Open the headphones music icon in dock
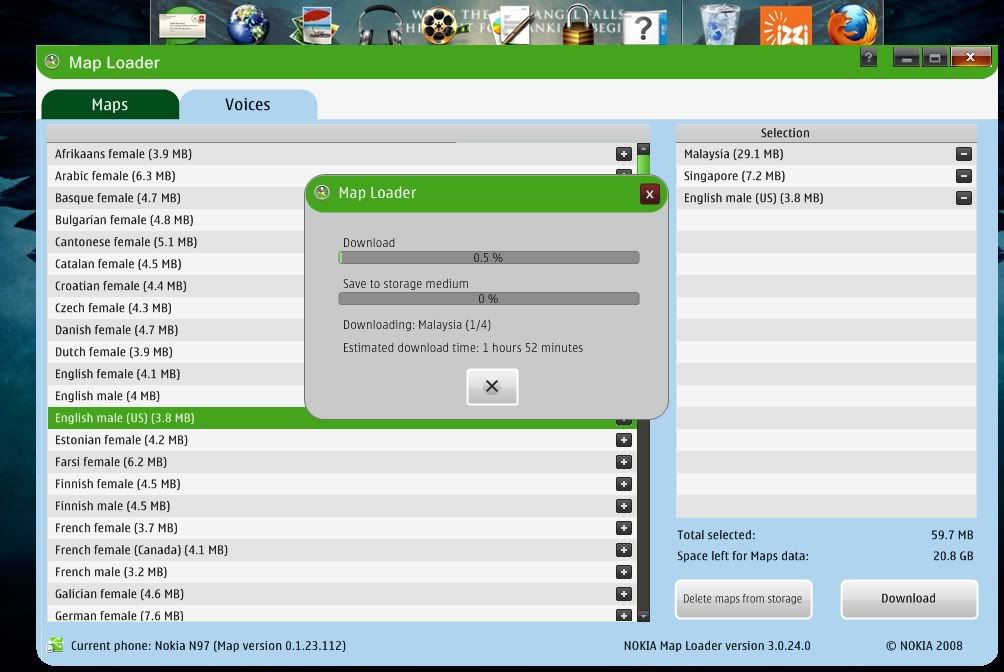The image size is (1004, 672). [x=379, y=25]
